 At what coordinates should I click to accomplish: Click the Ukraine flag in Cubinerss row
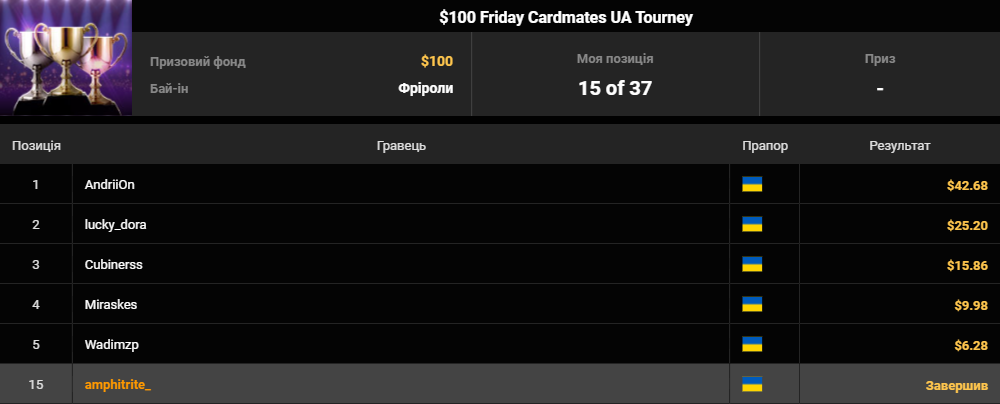752,264
